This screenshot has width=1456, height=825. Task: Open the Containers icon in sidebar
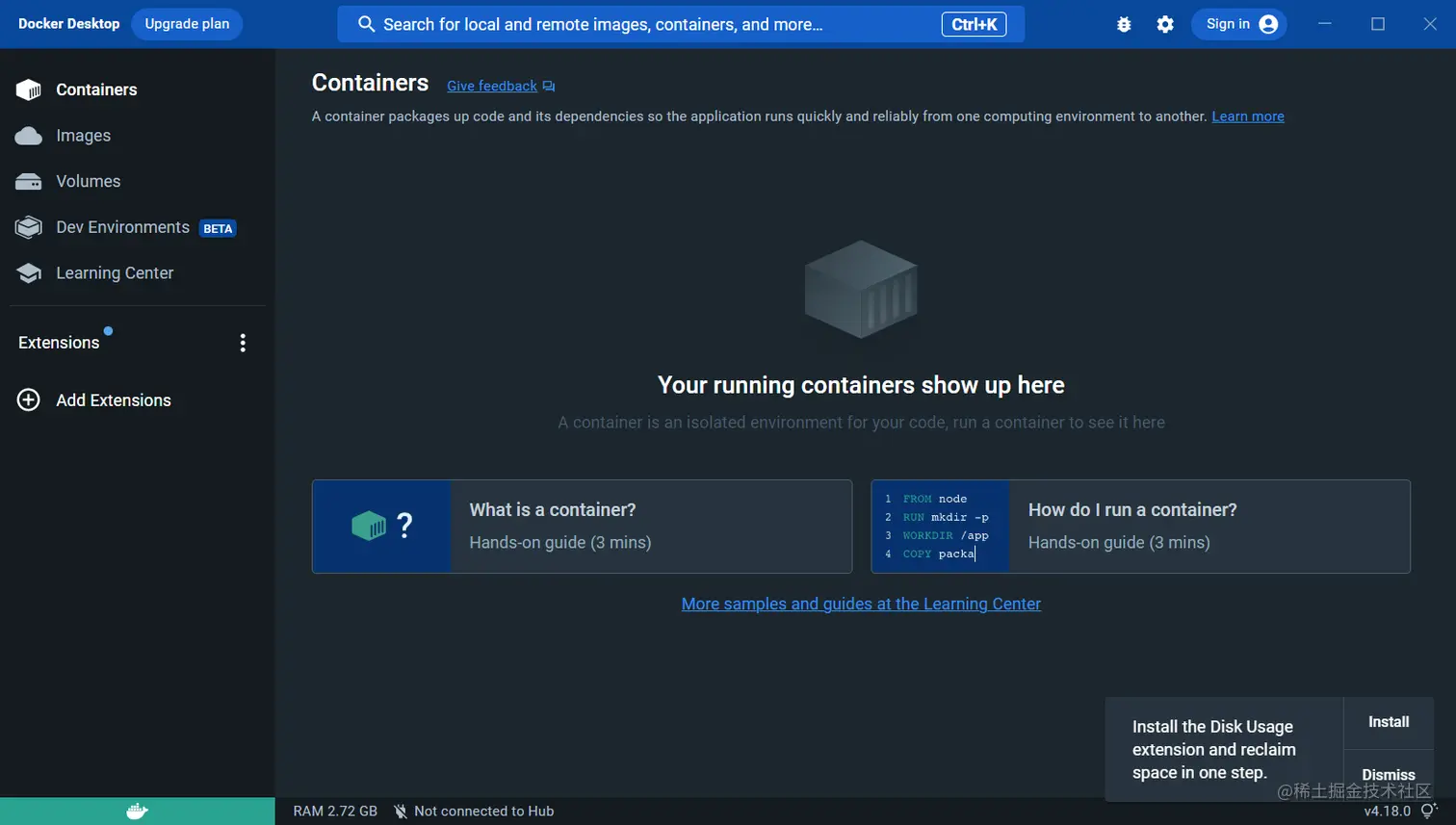click(29, 90)
